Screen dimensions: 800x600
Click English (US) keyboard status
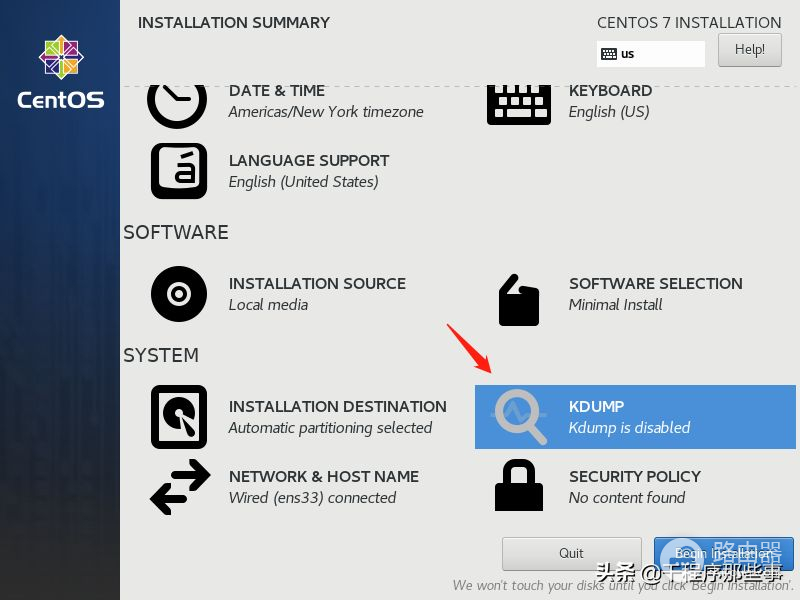609,112
